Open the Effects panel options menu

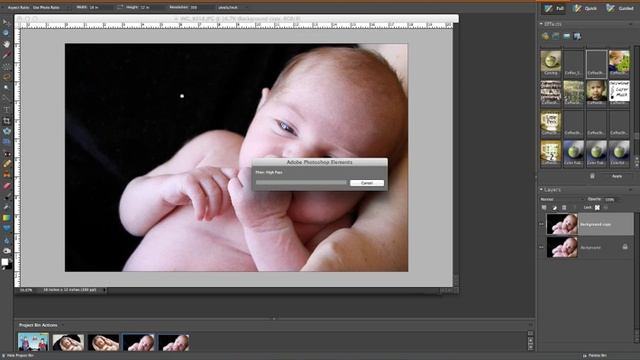pyautogui.click(x=631, y=24)
